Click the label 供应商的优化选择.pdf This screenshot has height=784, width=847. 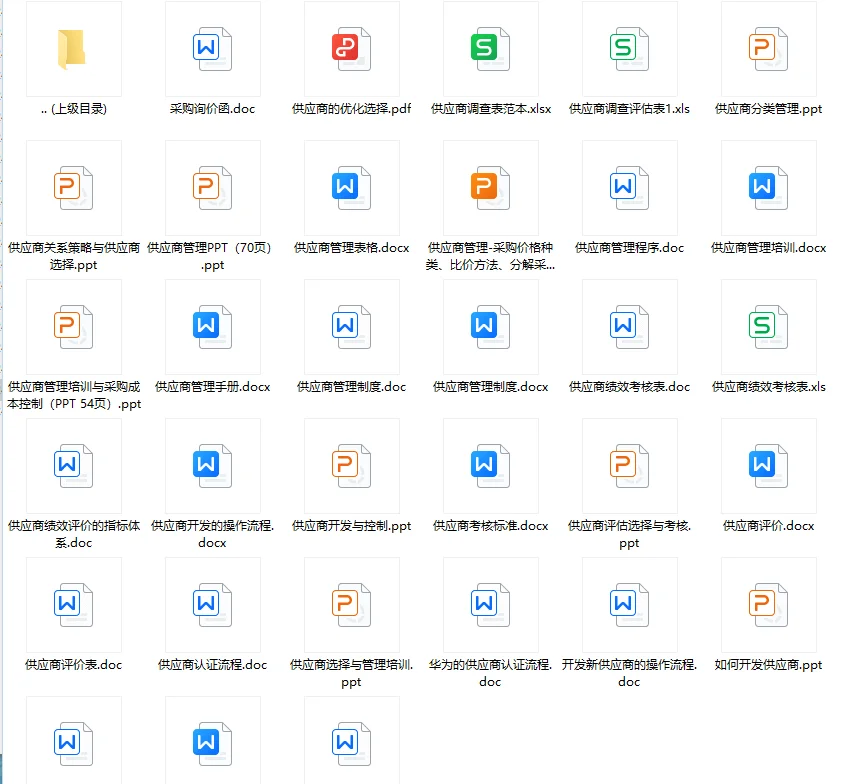[x=352, y=109]
